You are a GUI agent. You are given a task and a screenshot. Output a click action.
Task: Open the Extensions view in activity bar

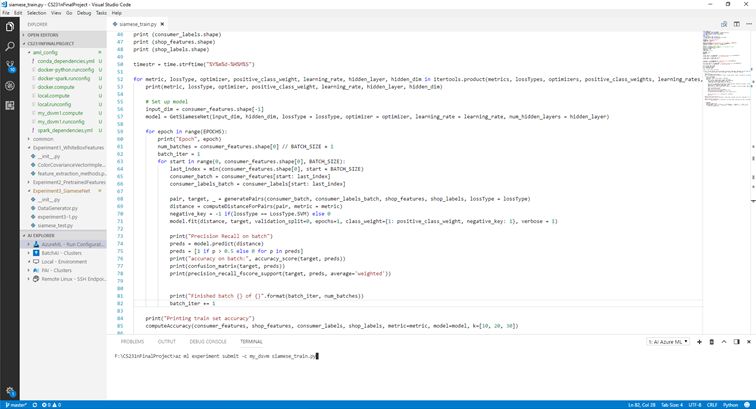click(x=10, y=106)
